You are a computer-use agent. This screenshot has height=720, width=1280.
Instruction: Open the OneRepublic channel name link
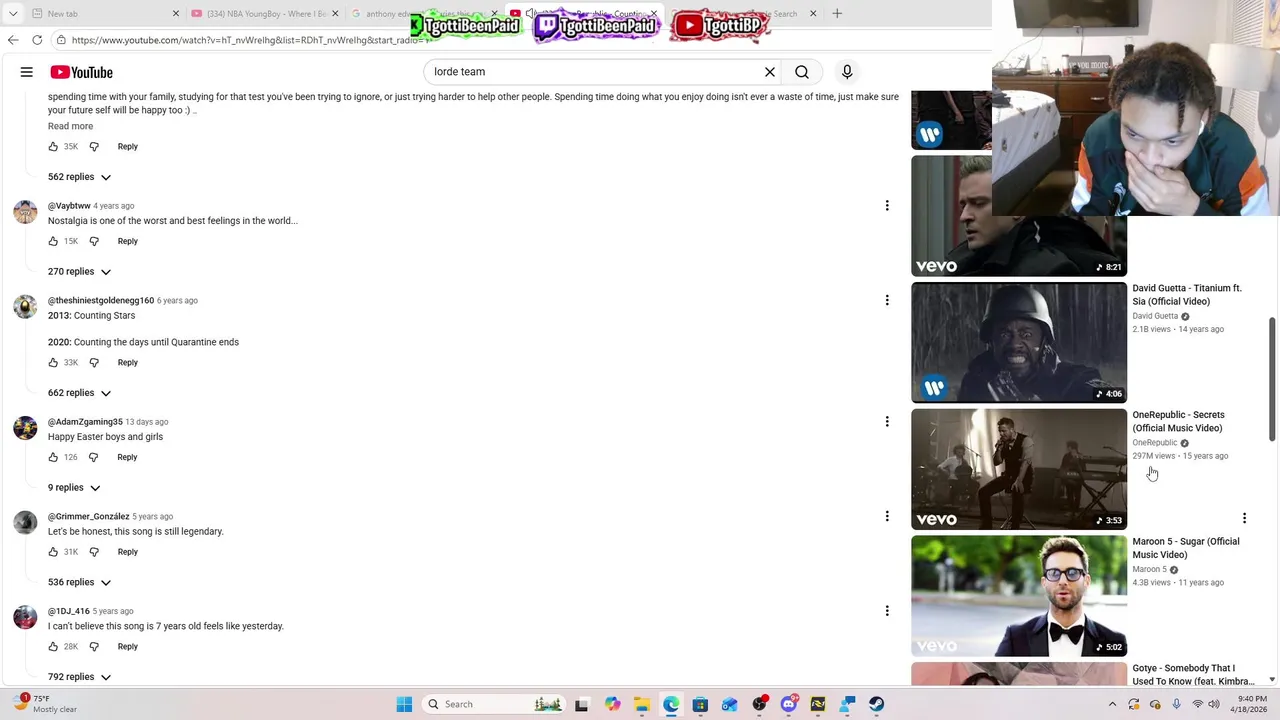pos(1154,443)
